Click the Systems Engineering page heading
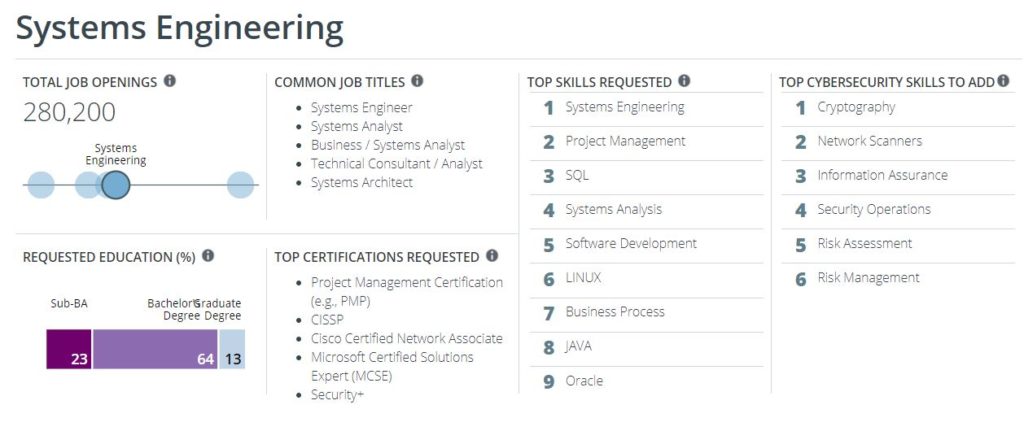This screenshot has height=444, width=1024. (180, 28)
